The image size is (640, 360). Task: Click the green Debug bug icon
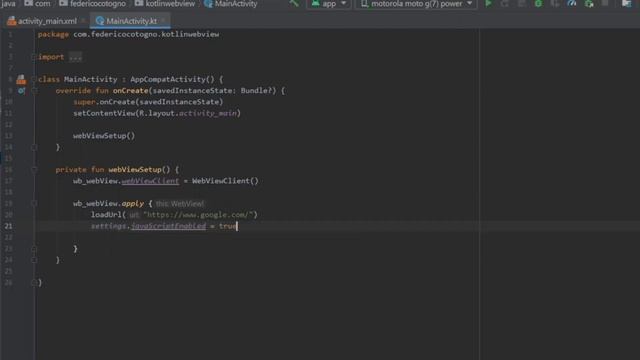tap(538, 4)
